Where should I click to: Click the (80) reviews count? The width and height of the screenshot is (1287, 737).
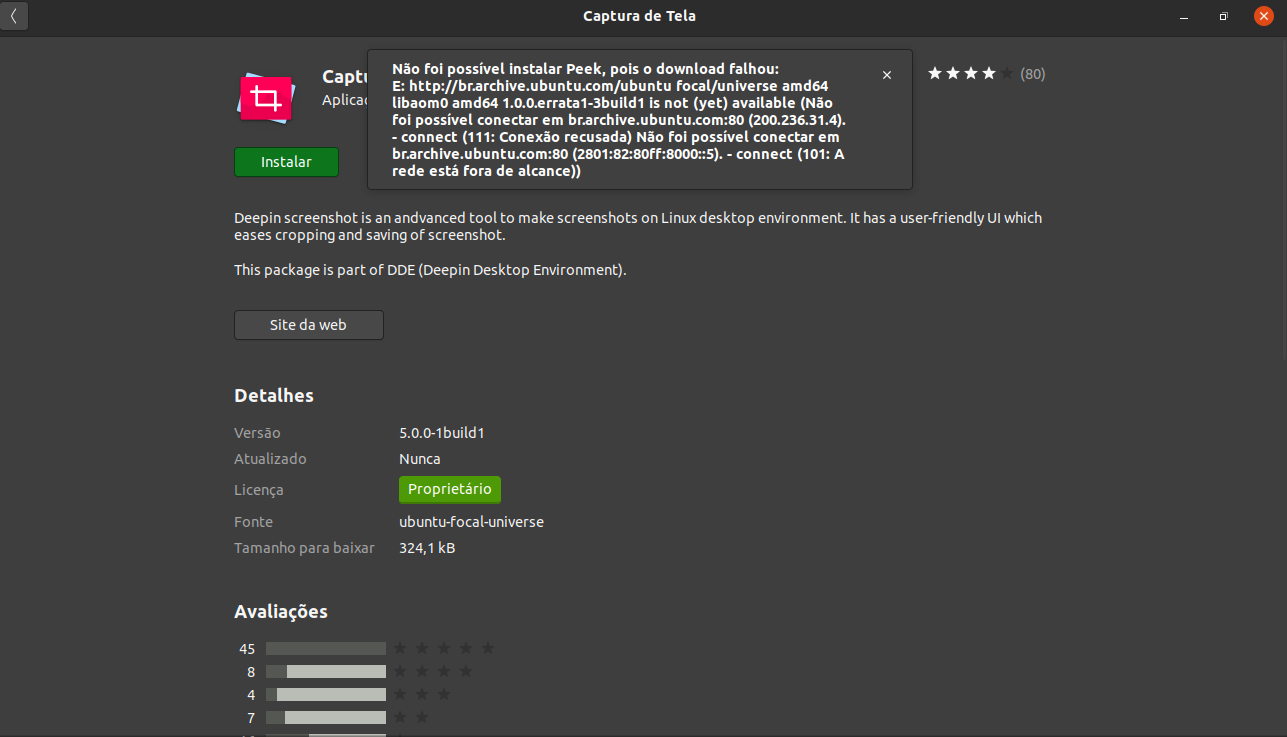pos(1033,74)
